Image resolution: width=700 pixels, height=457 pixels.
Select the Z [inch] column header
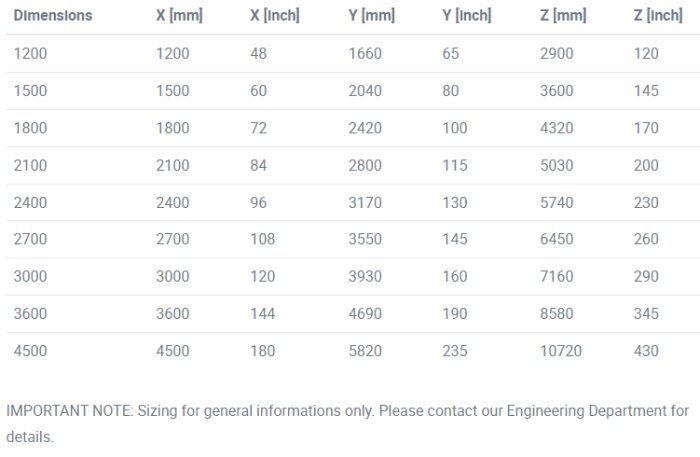(659, 16)
